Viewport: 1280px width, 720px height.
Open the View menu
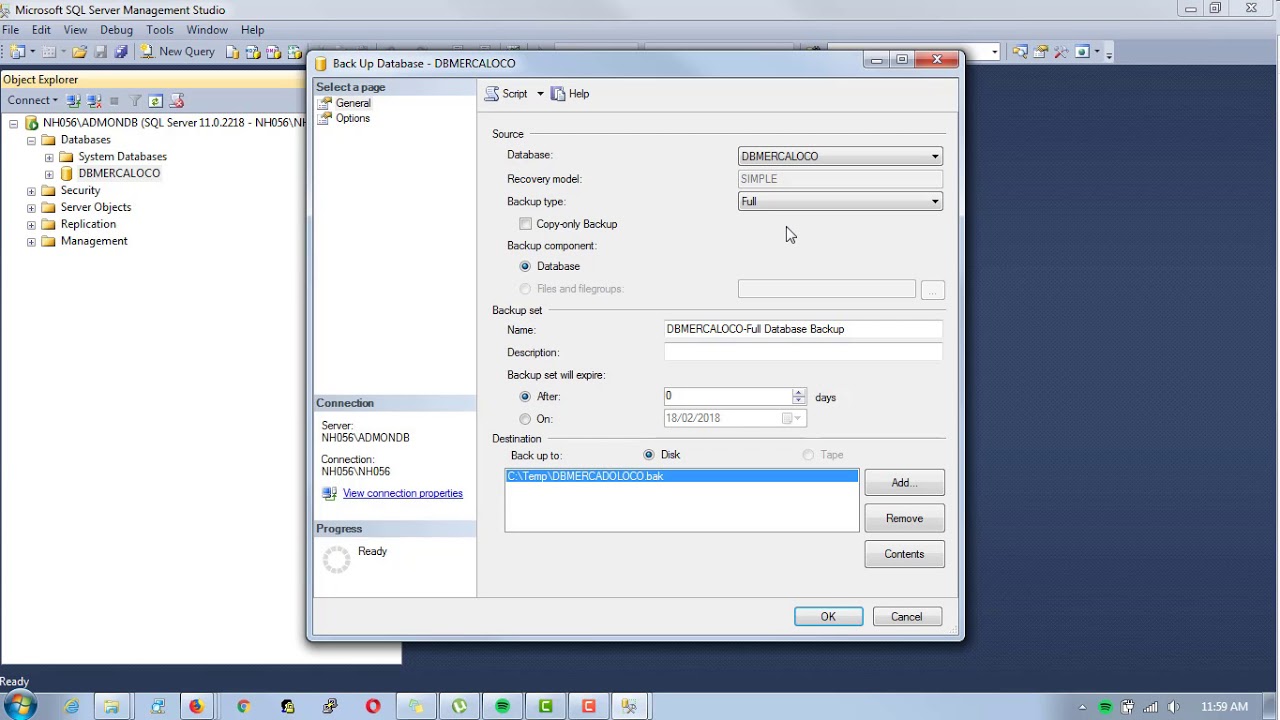(75, 30)
